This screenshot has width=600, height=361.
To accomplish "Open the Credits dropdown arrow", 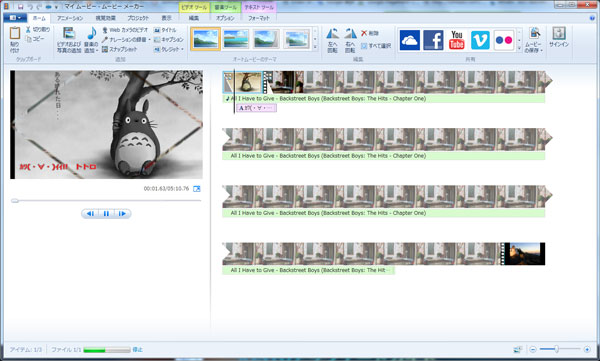I will pyautogui.click(x=182, y=49).
